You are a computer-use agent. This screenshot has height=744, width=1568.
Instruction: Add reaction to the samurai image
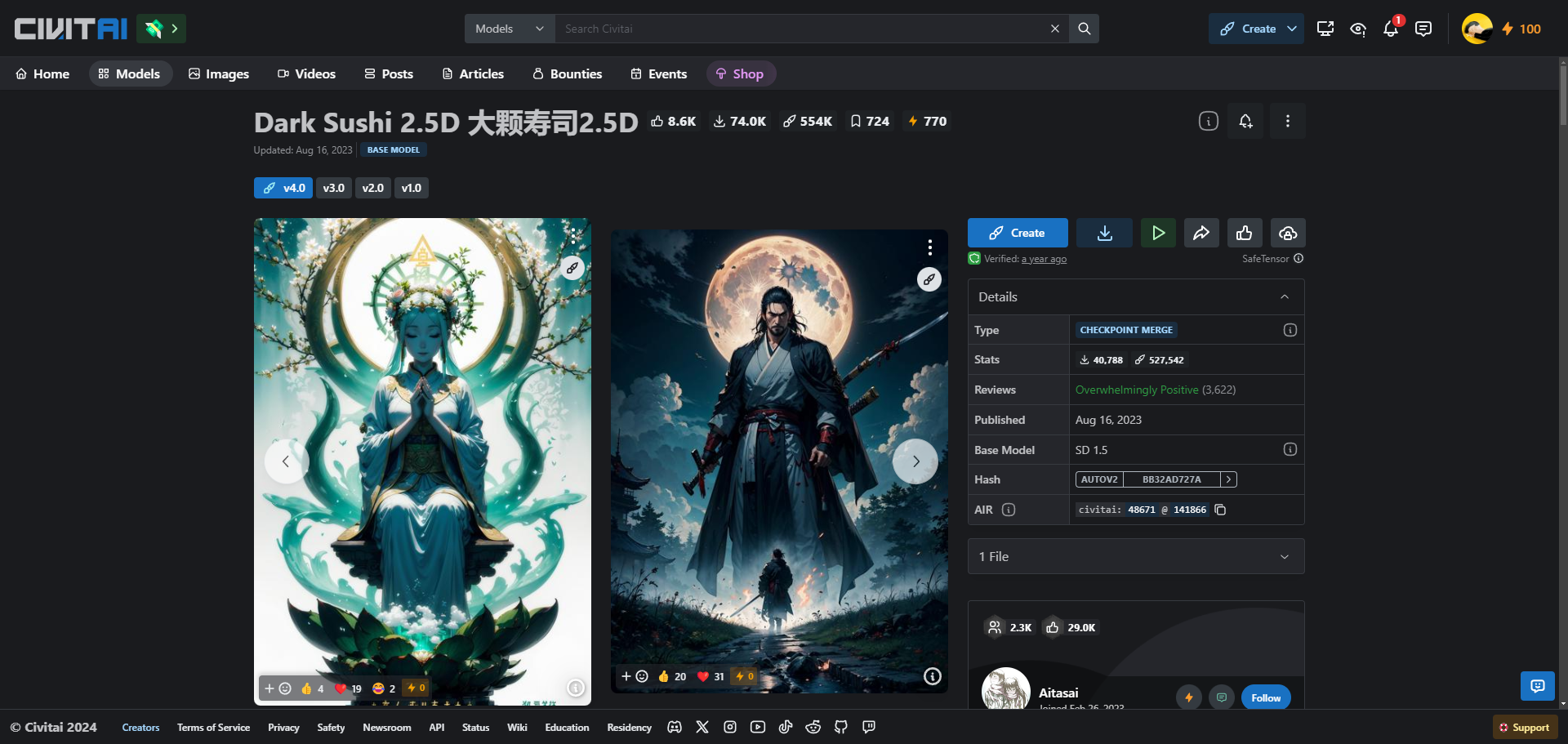tap(635, 676)
